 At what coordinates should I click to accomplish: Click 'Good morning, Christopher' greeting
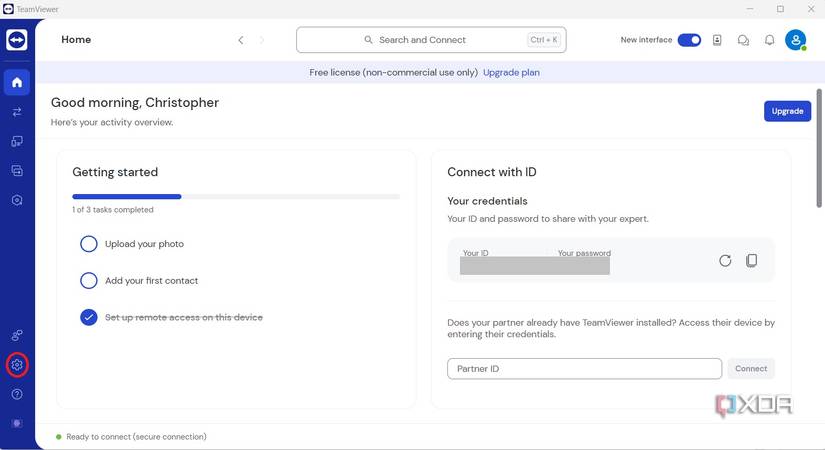point(135,103)
